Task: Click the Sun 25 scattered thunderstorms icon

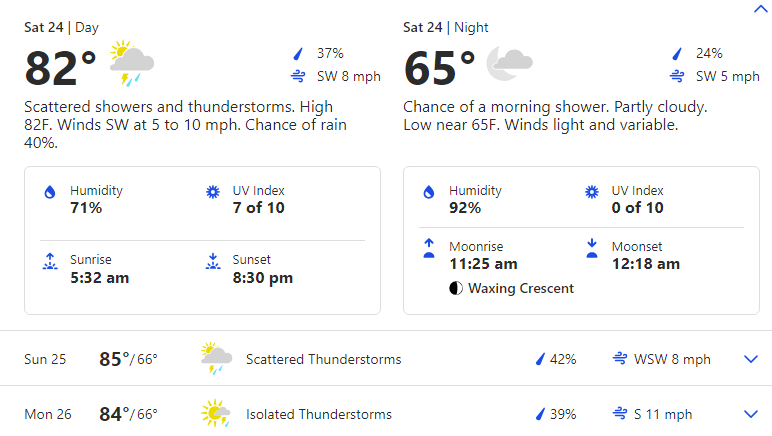Action: point(216,358)
